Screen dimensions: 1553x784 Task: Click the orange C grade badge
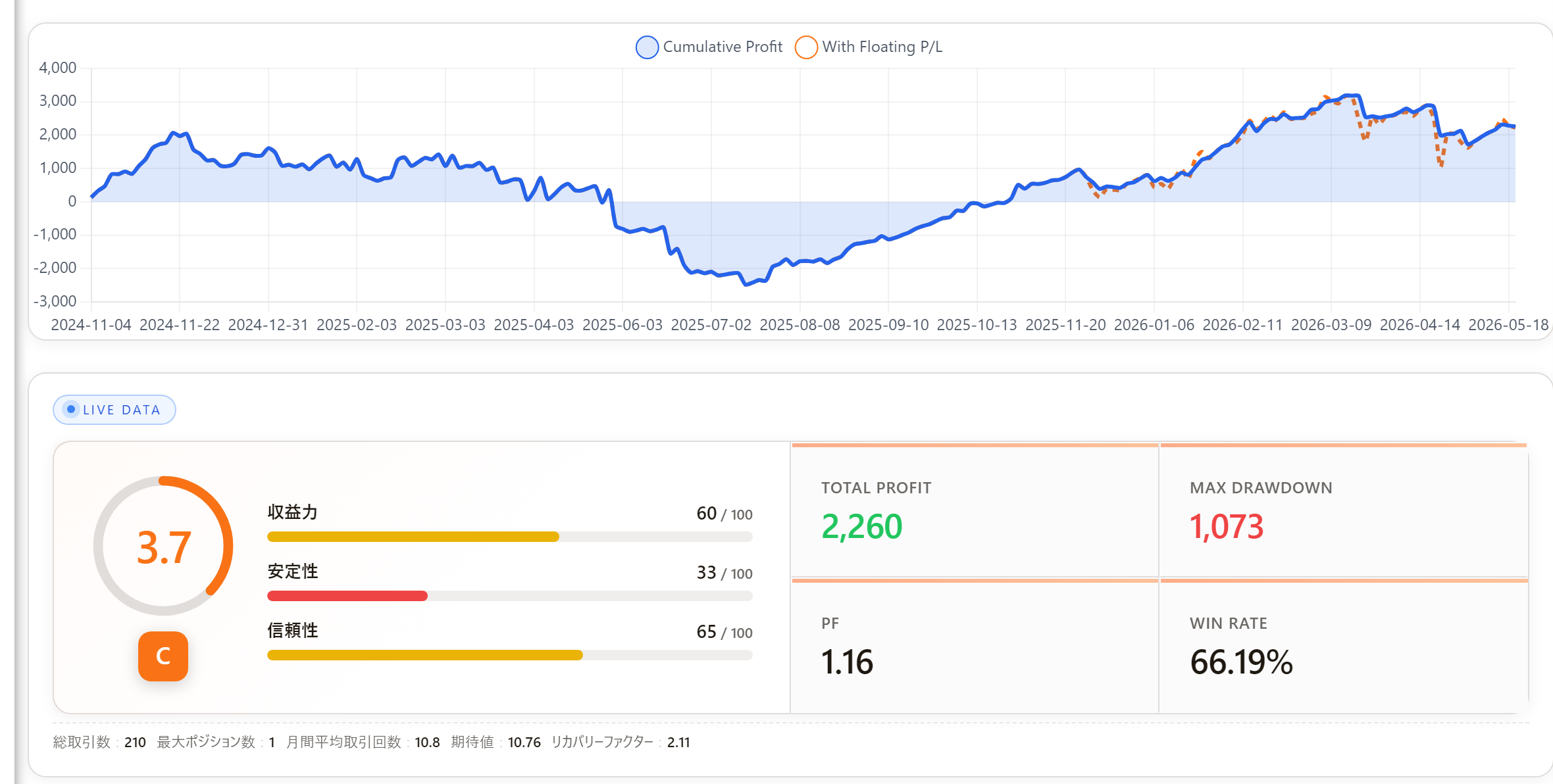tap(163, 656)
